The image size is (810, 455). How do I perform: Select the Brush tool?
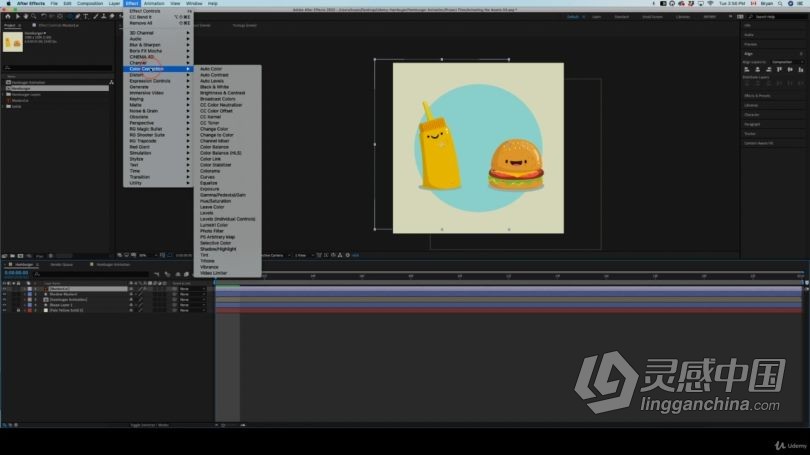(x=96, y=17)
